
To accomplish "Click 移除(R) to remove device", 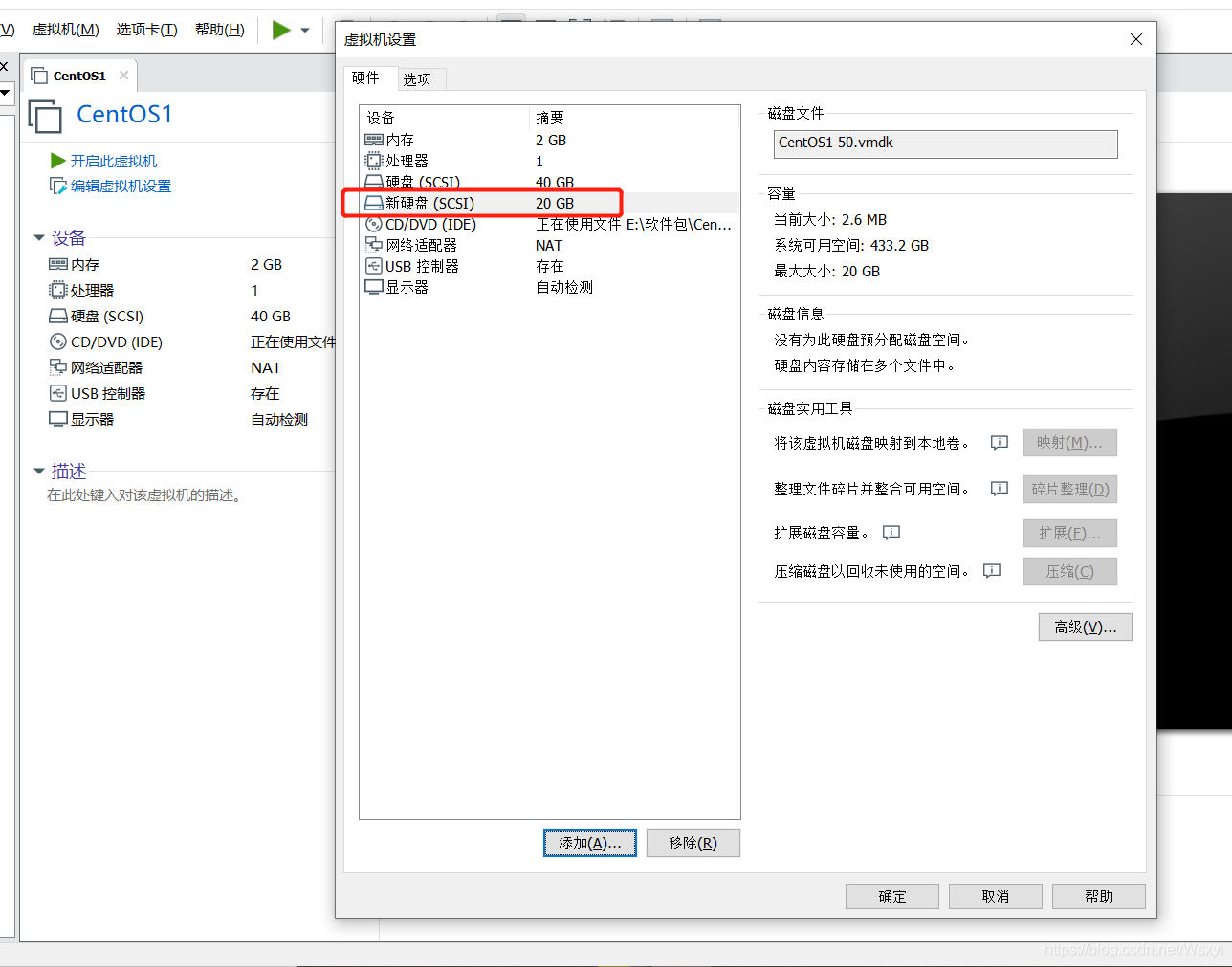I will 693,844.
